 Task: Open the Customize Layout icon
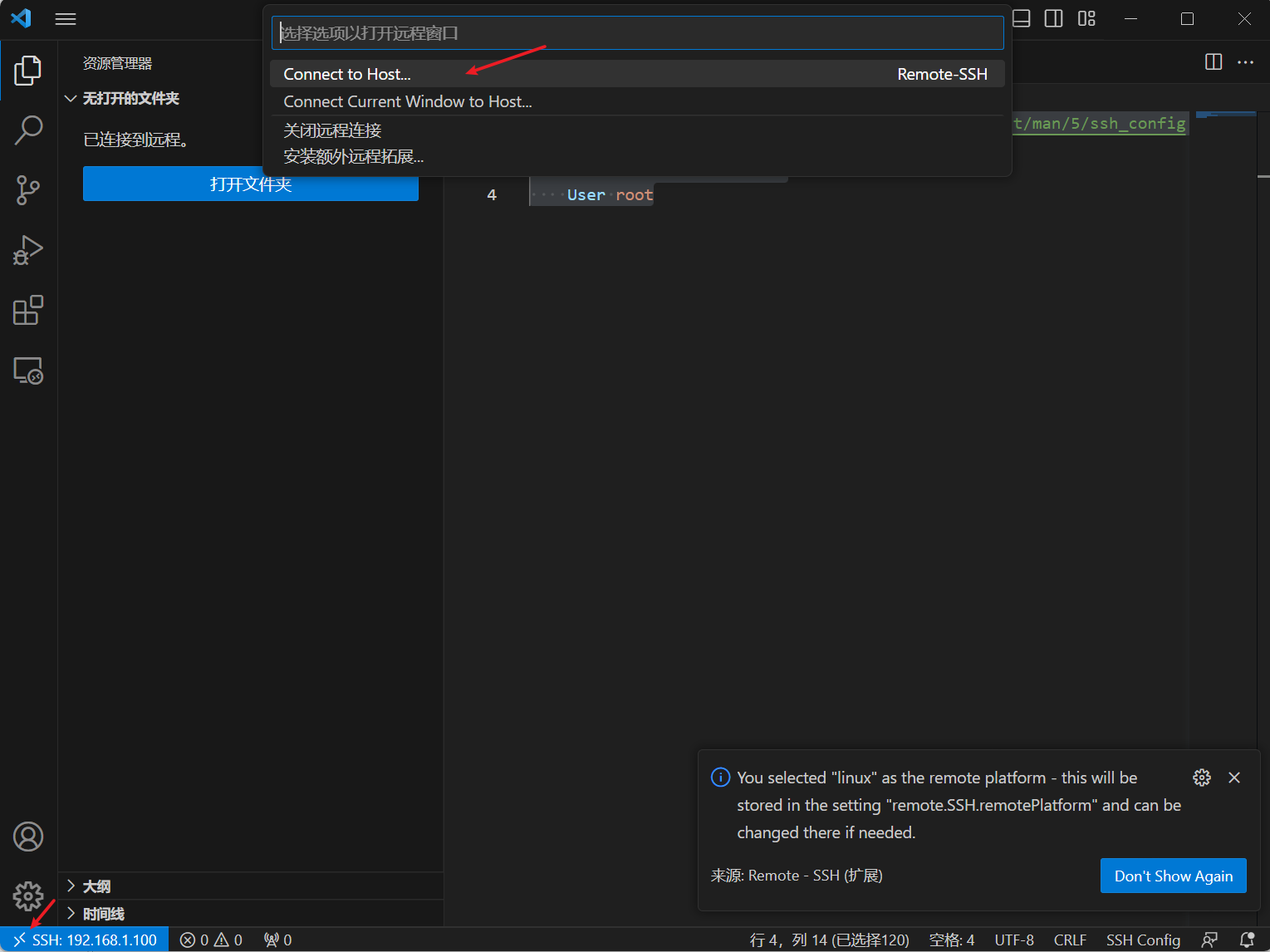[x=1086, y=18]
